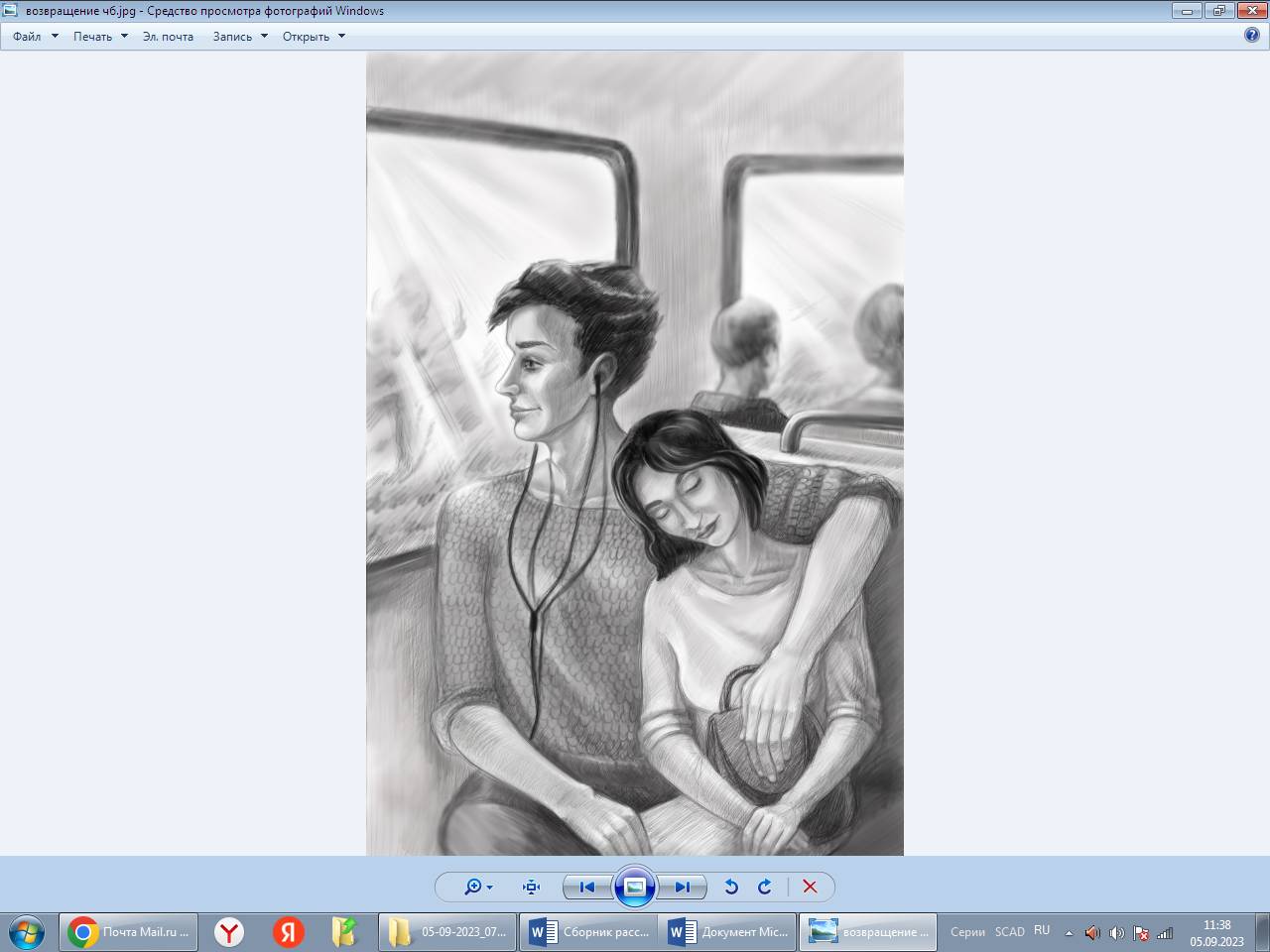Screen dimensions: 1270x952
Task: Rotate the image clockwise
Action: [x=765, y=887]
